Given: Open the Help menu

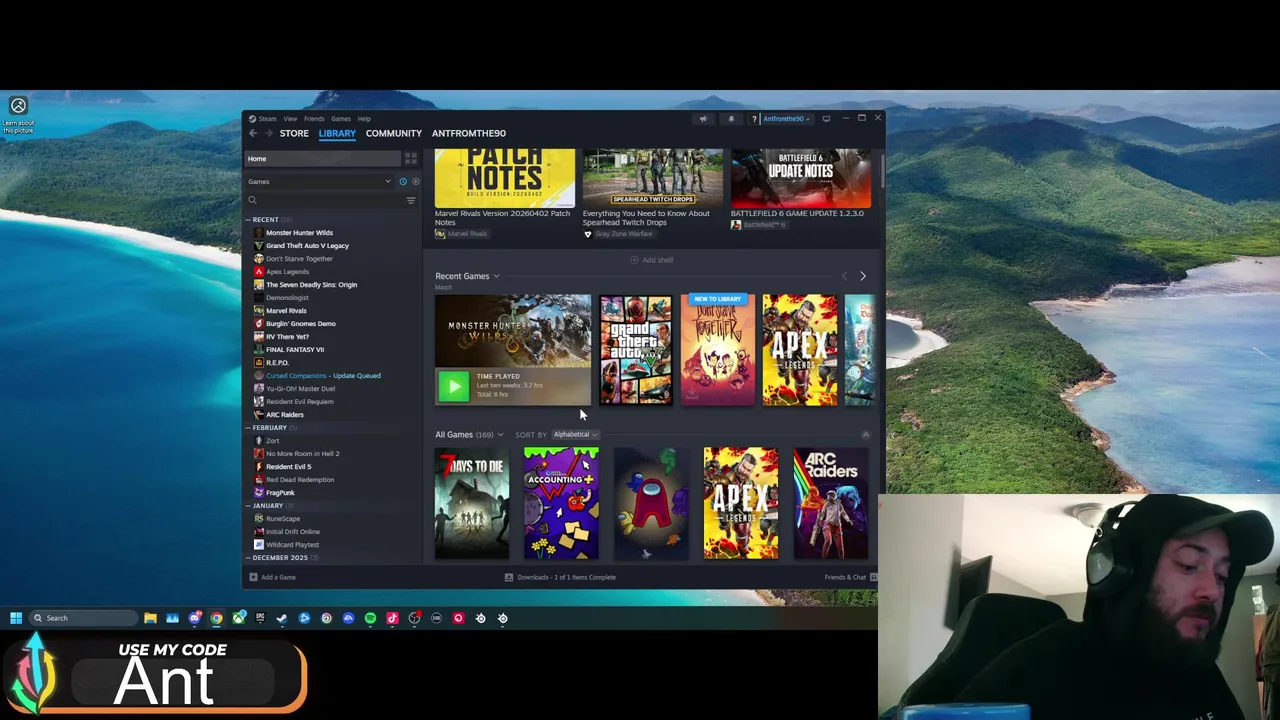Looking at the screenshot, I should [x=364, y=119].
